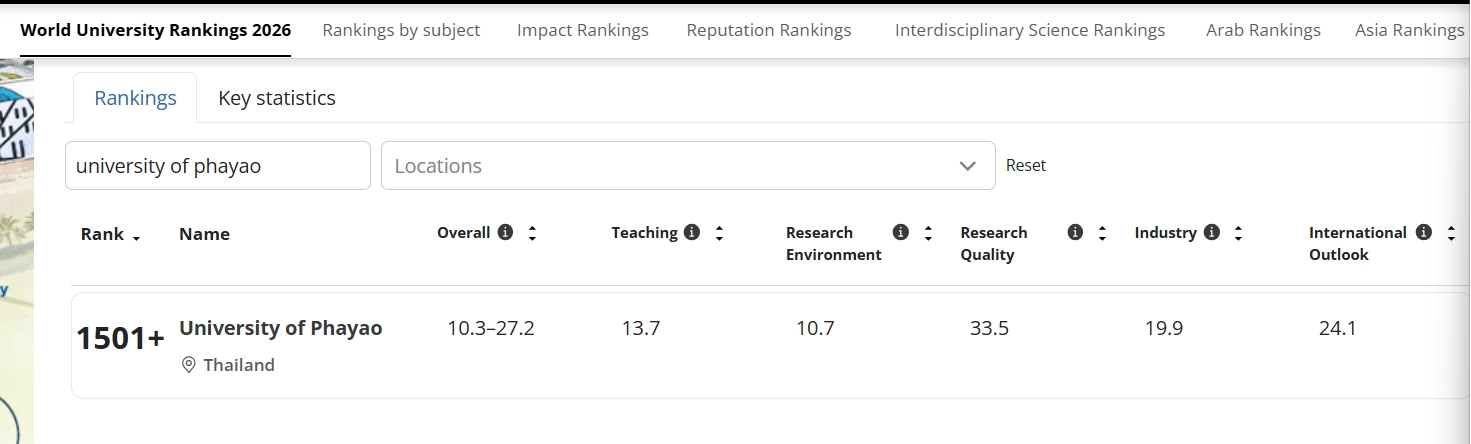This screenshot has height=444, width=1471.
Task: Open Rankings by subject menu item
Action: [401, 30]
